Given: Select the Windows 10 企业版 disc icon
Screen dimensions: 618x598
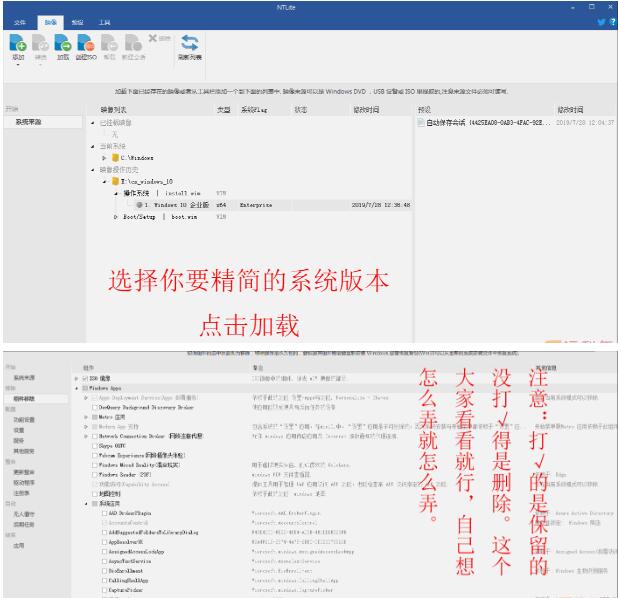Looking at the screenshot, I should 139,205.
